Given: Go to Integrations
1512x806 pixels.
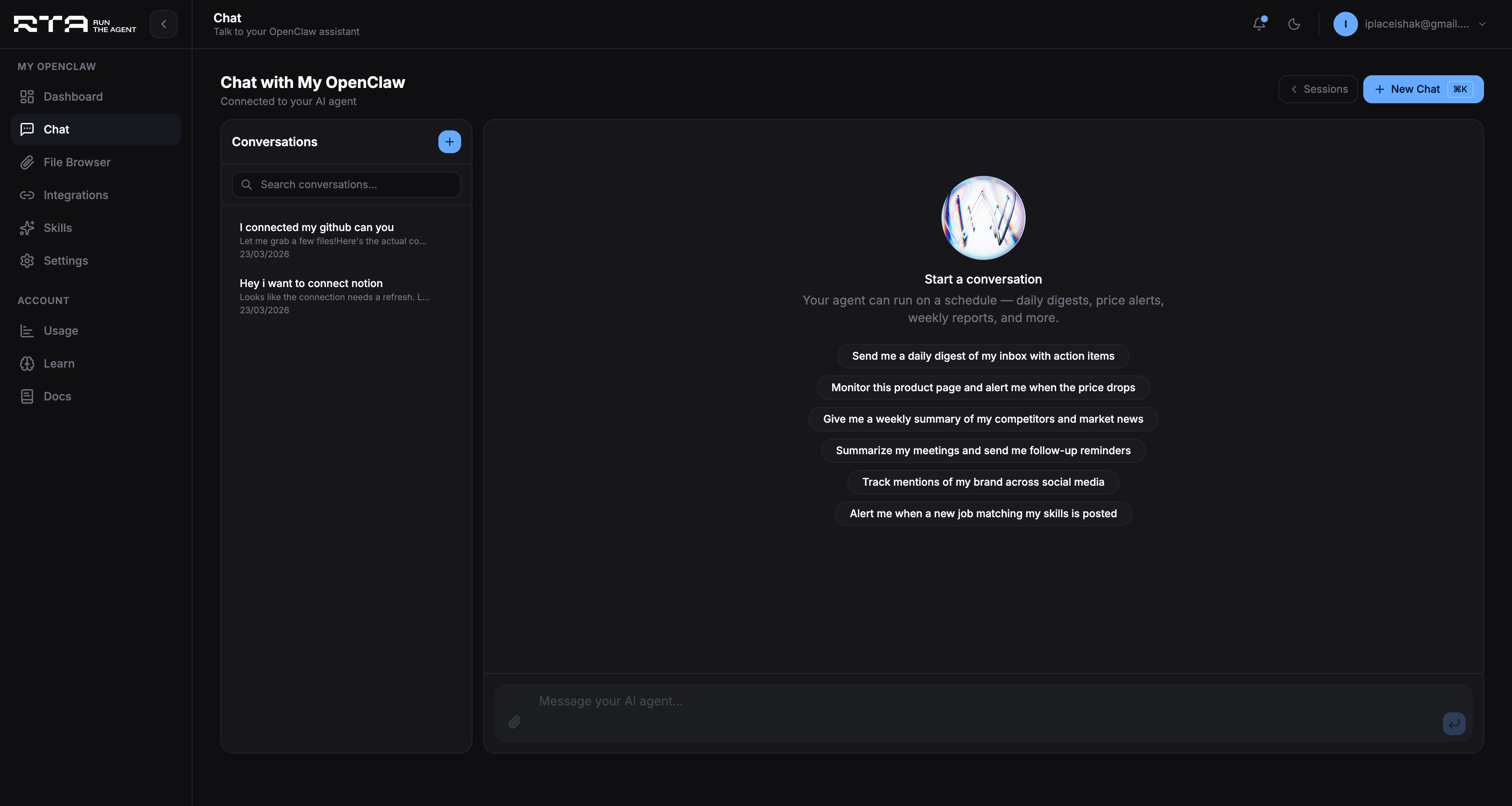Looking at the screenshot, I should pyautogui.click(x=96, y=195).
